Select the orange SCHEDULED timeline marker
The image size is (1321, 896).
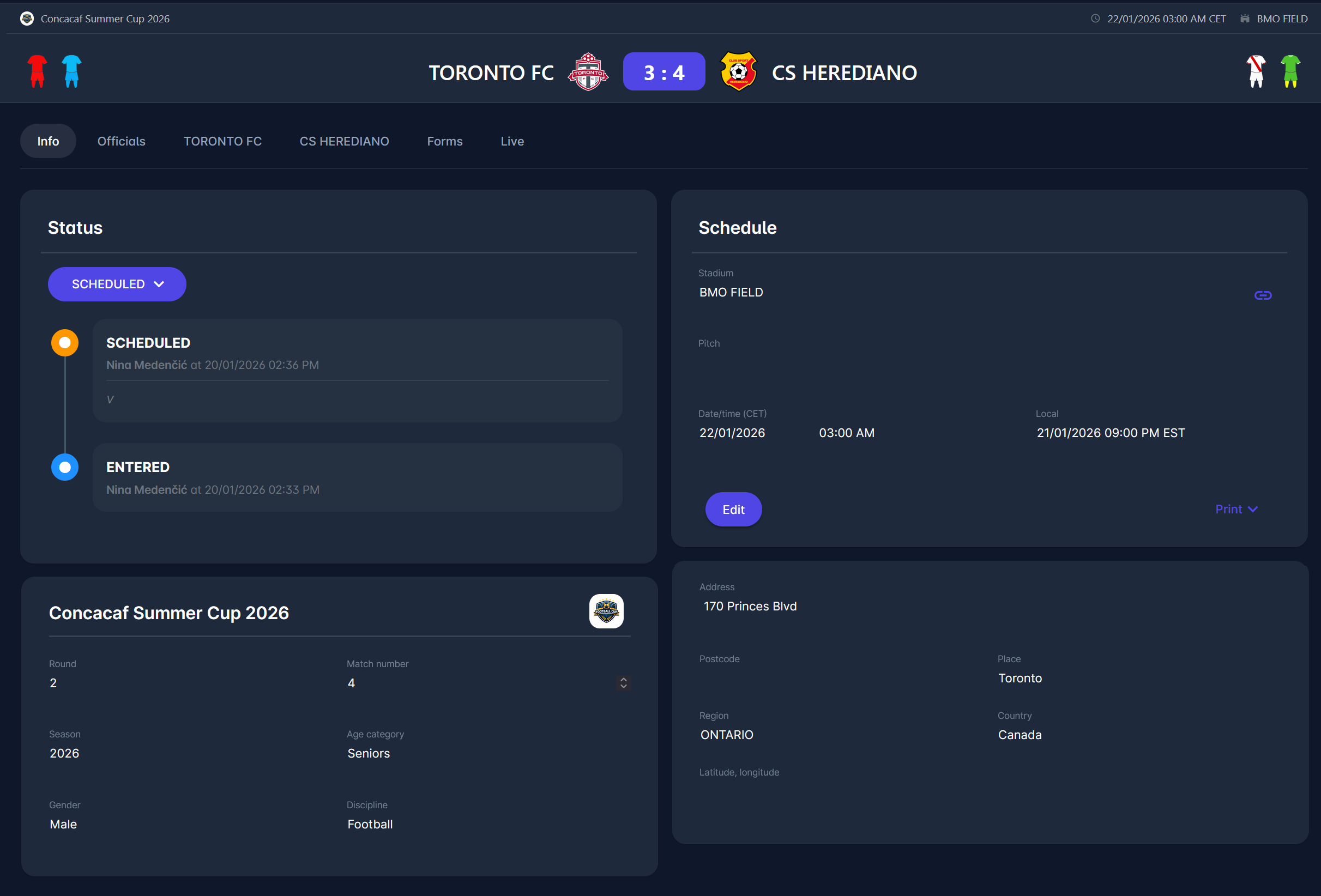tap(65, 343)
